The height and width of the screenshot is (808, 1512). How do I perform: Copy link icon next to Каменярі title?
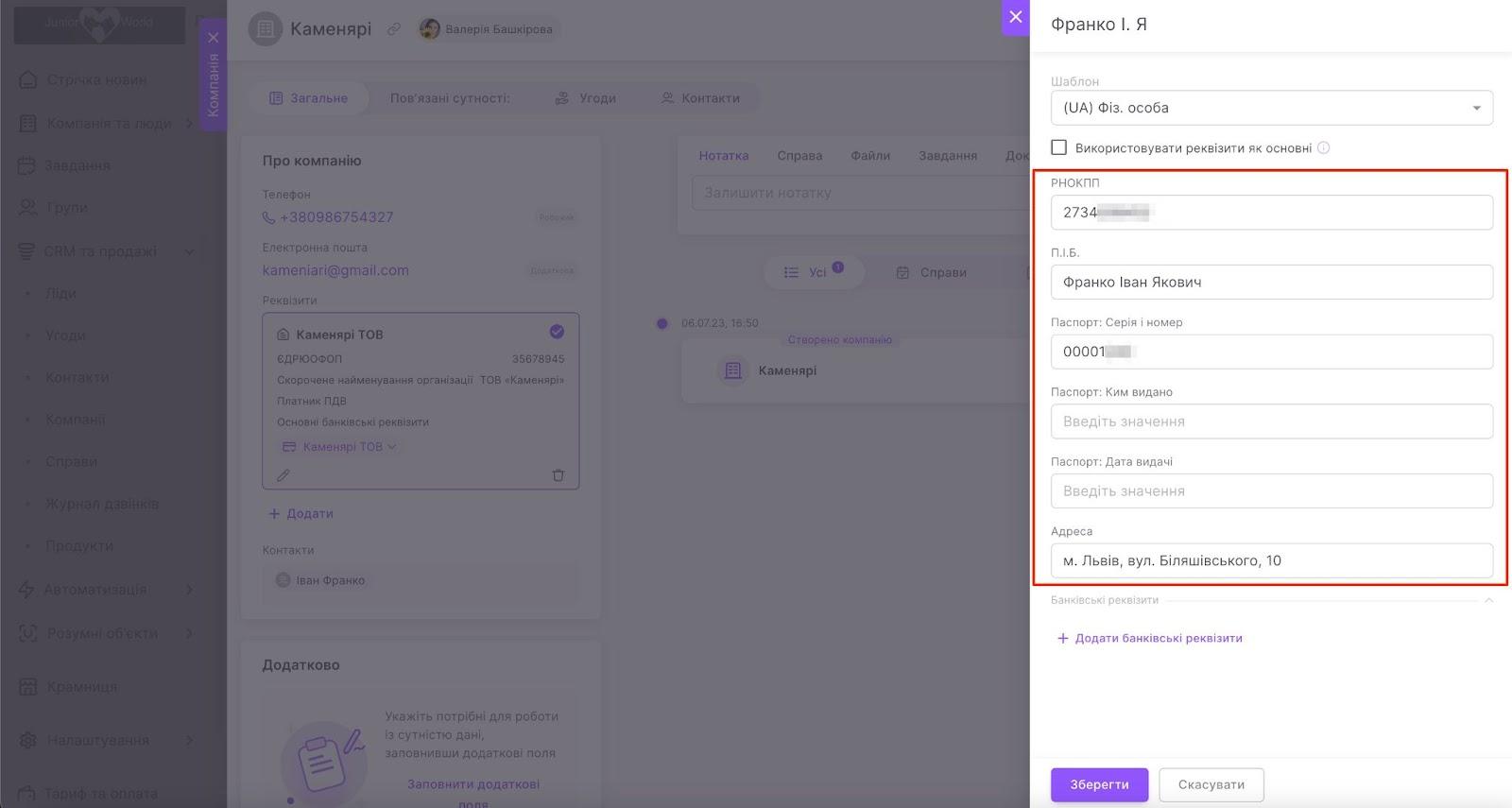click(x=394, y=29)
